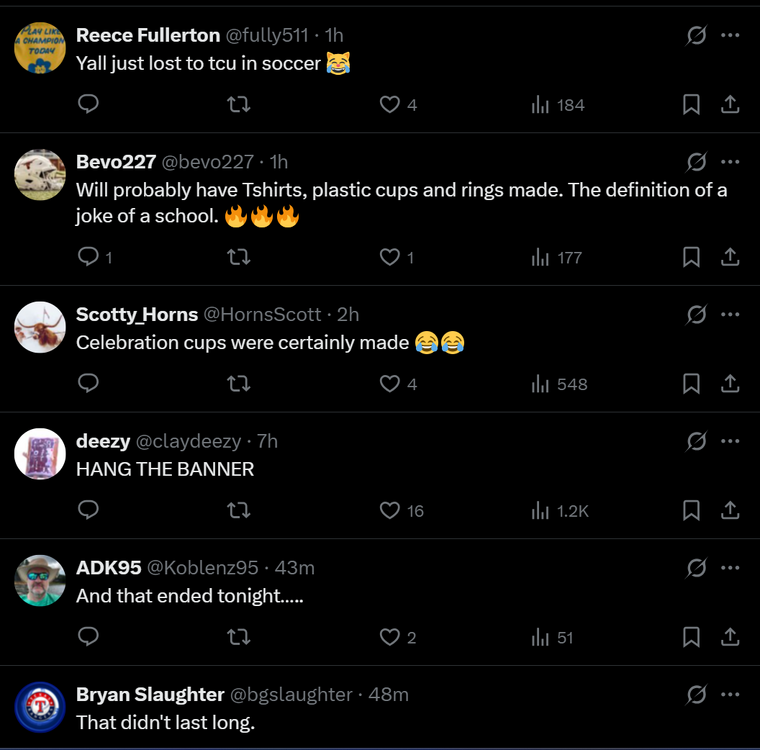
Task: Open Bryan Slaughter's profile name link
Action: [150, 694]
